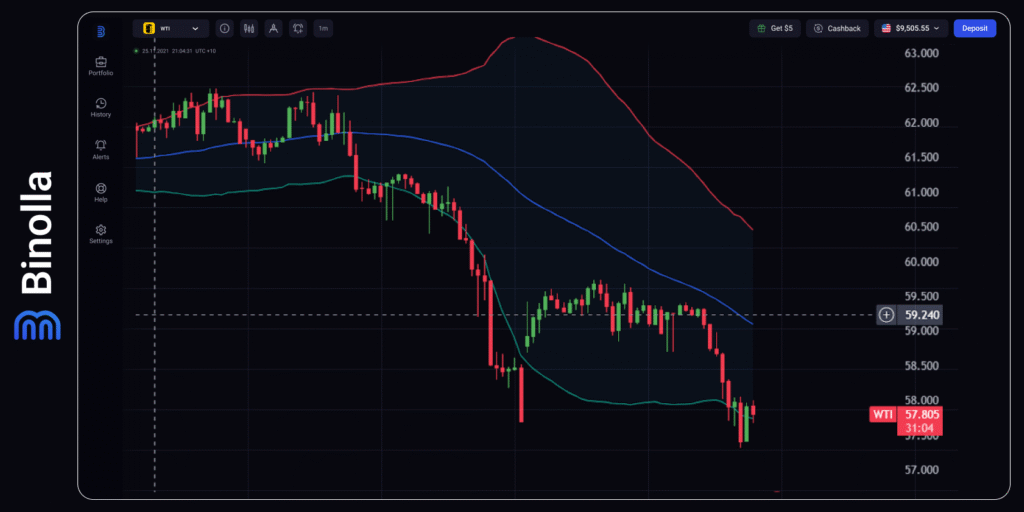Screen dimensions: 1024x512
Task: Expand the $9,505.55 account balance dropdown
Action: [910, 29]
